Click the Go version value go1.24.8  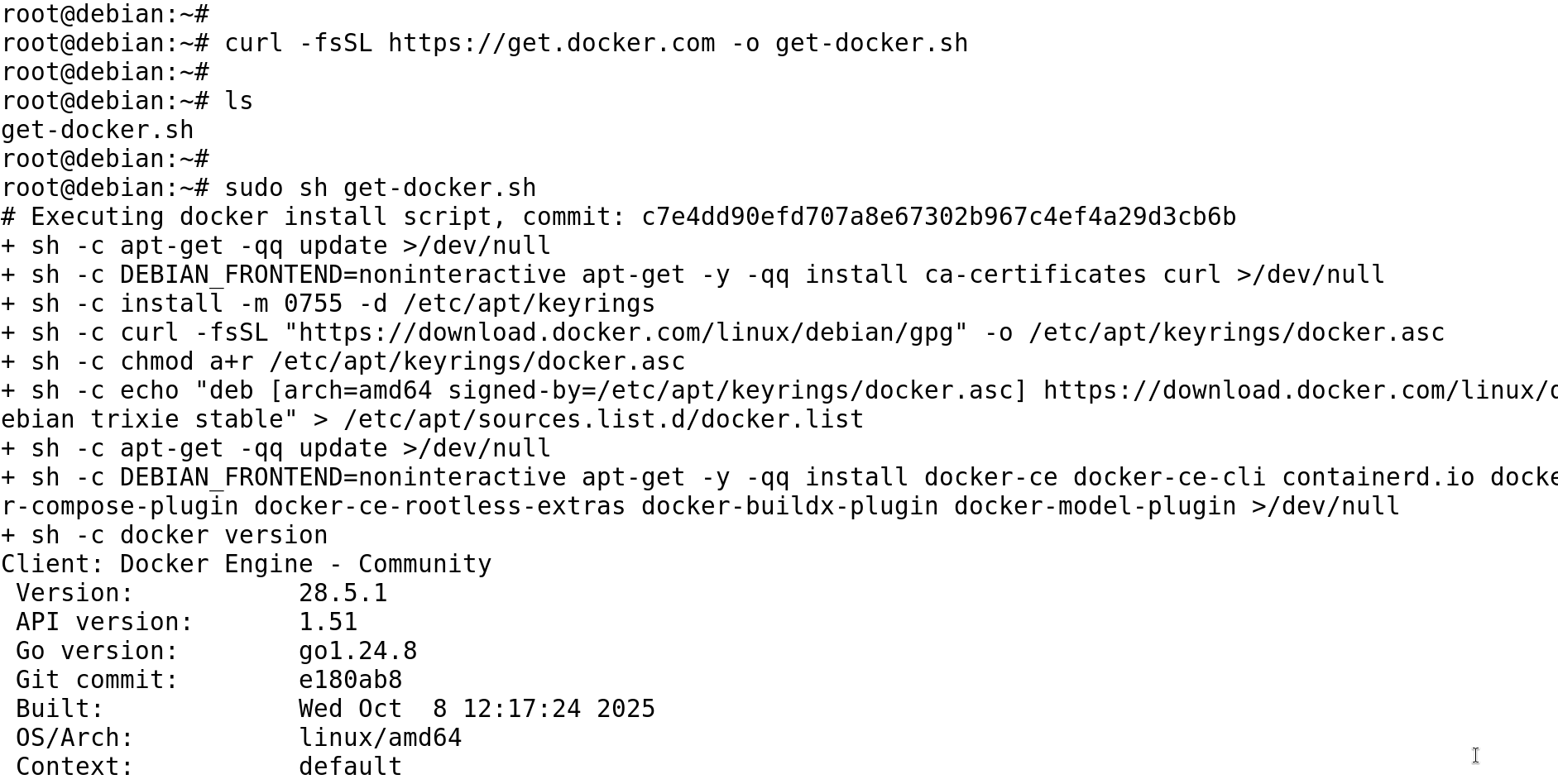(357, 651)
